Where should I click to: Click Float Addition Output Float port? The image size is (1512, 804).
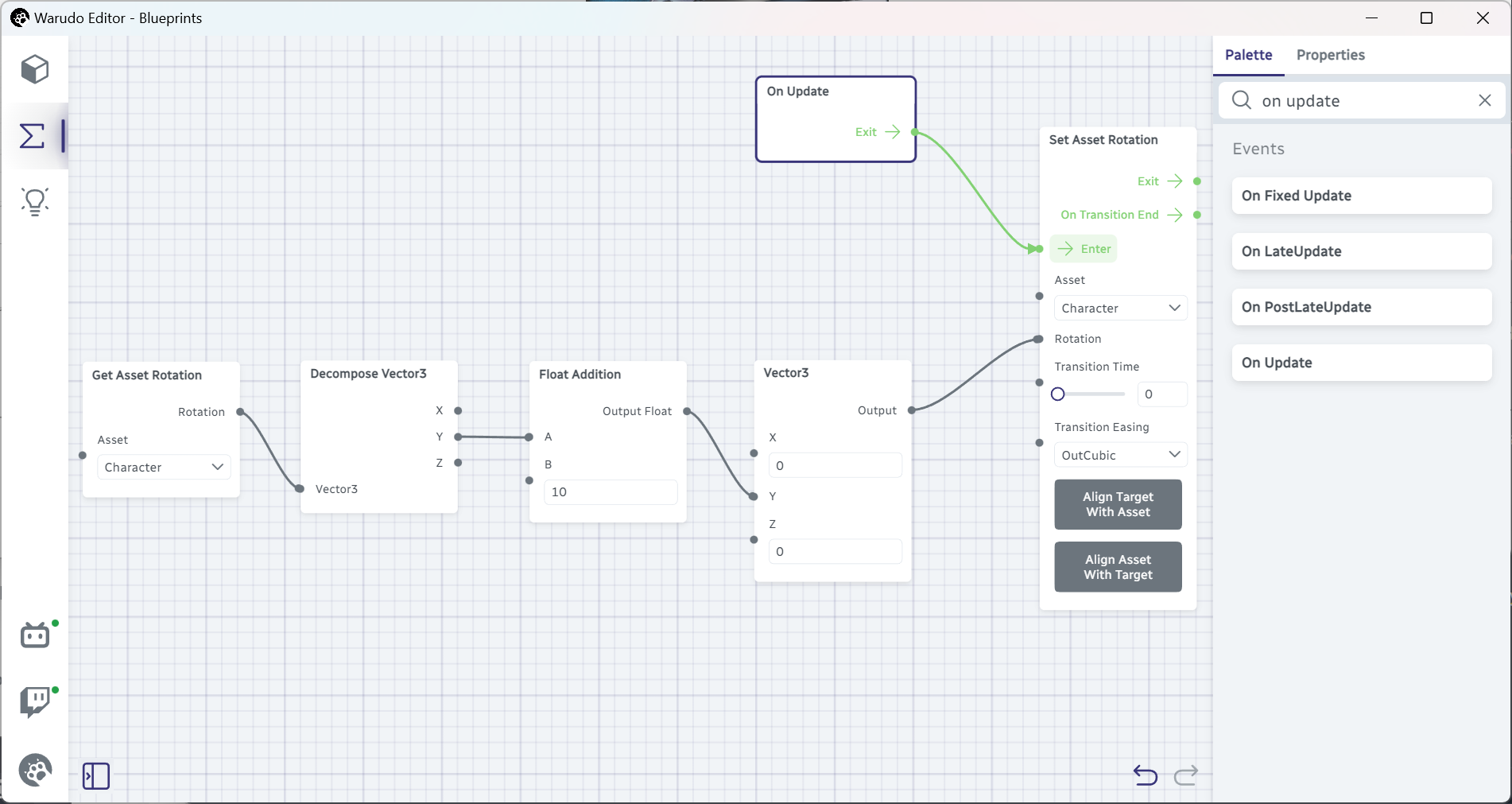coord(687,411)
